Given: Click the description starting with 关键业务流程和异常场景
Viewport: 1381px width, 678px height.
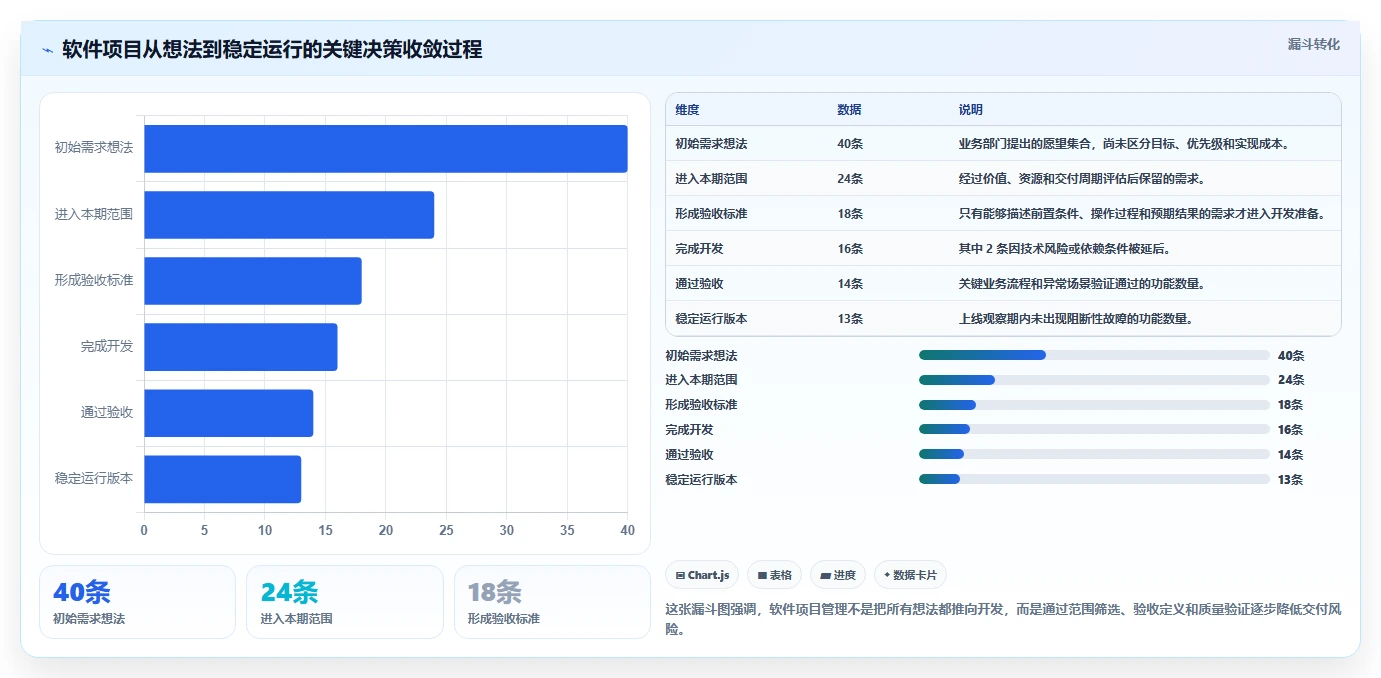Looking at the screenshot, I should (1082, 284).
